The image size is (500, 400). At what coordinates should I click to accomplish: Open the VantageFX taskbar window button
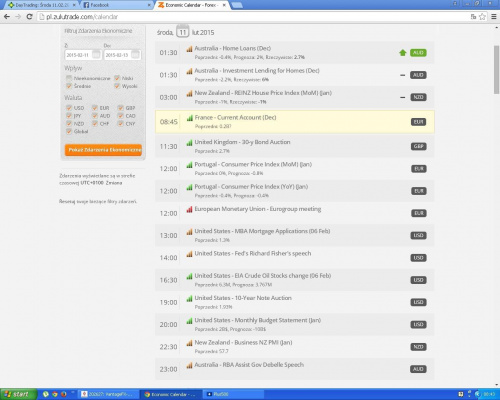click(108, 394)
